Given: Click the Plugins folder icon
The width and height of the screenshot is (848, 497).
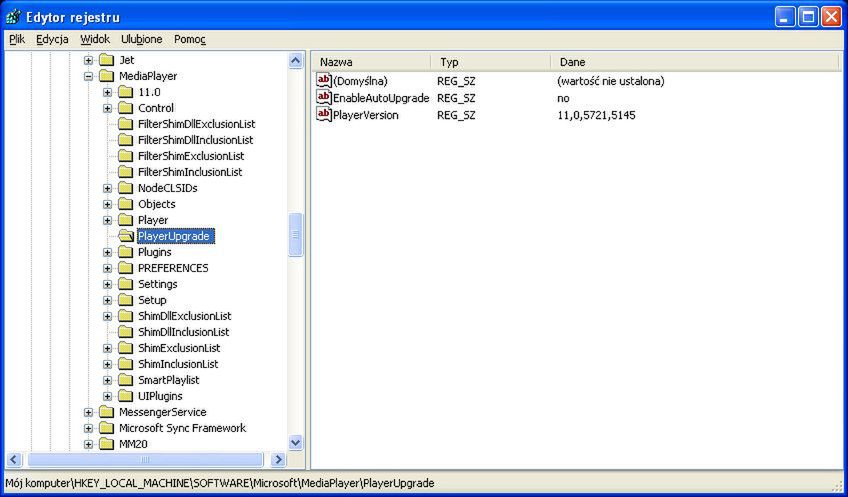Looking at the screenshot, I should point(125,252).
